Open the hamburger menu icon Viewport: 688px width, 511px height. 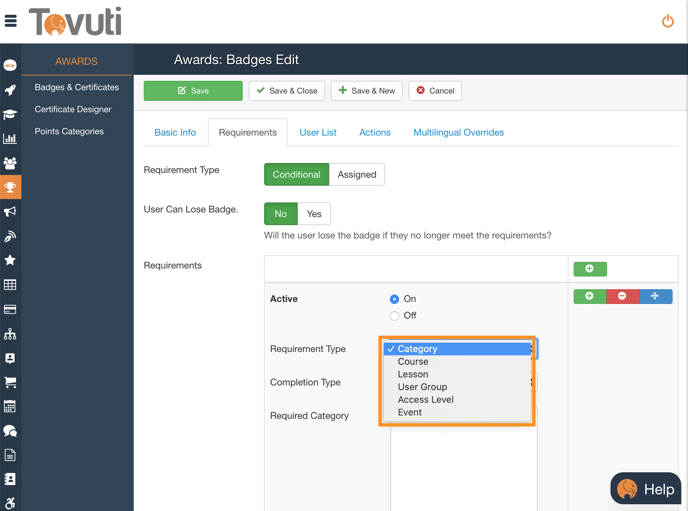click(11, 21)
